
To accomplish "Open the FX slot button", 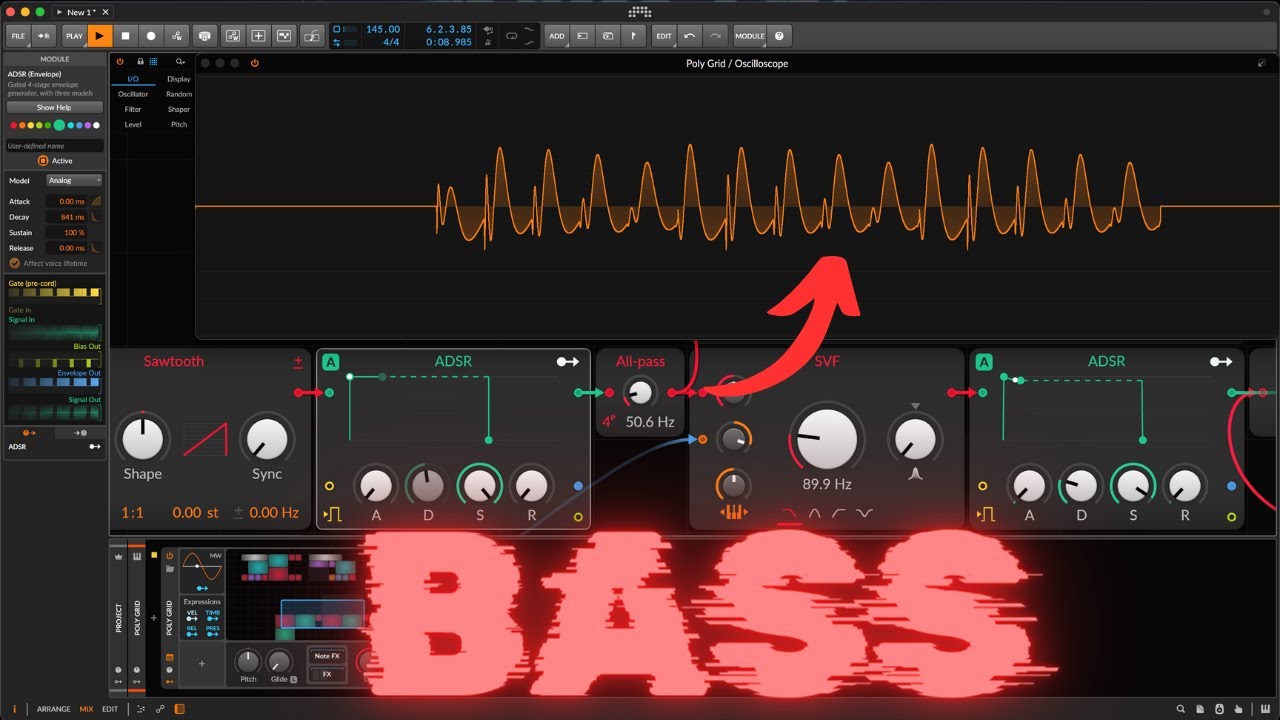I will tap(326, 674).
